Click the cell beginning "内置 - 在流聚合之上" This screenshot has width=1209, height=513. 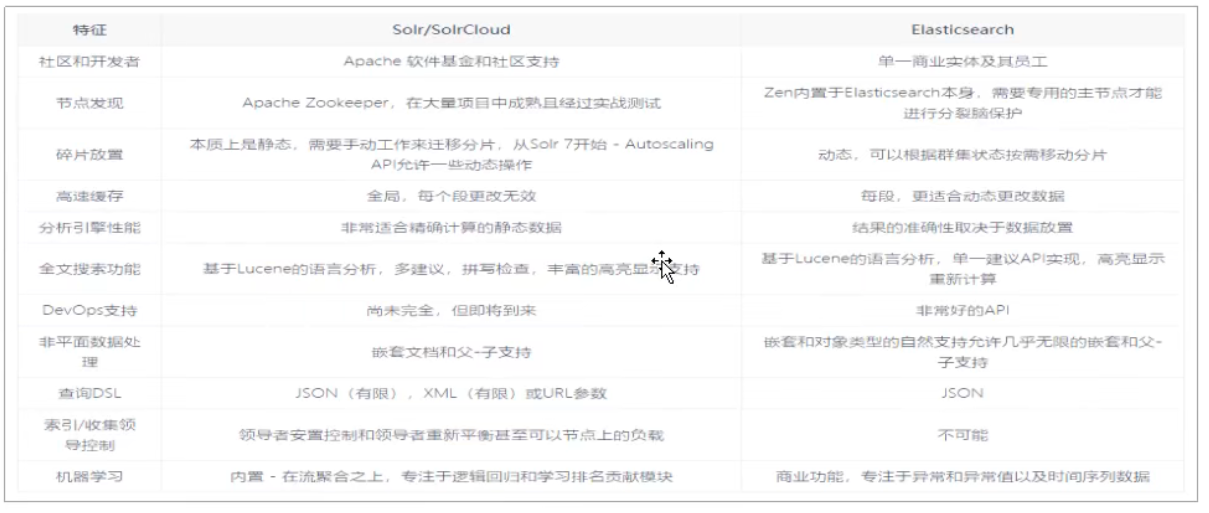452,476
